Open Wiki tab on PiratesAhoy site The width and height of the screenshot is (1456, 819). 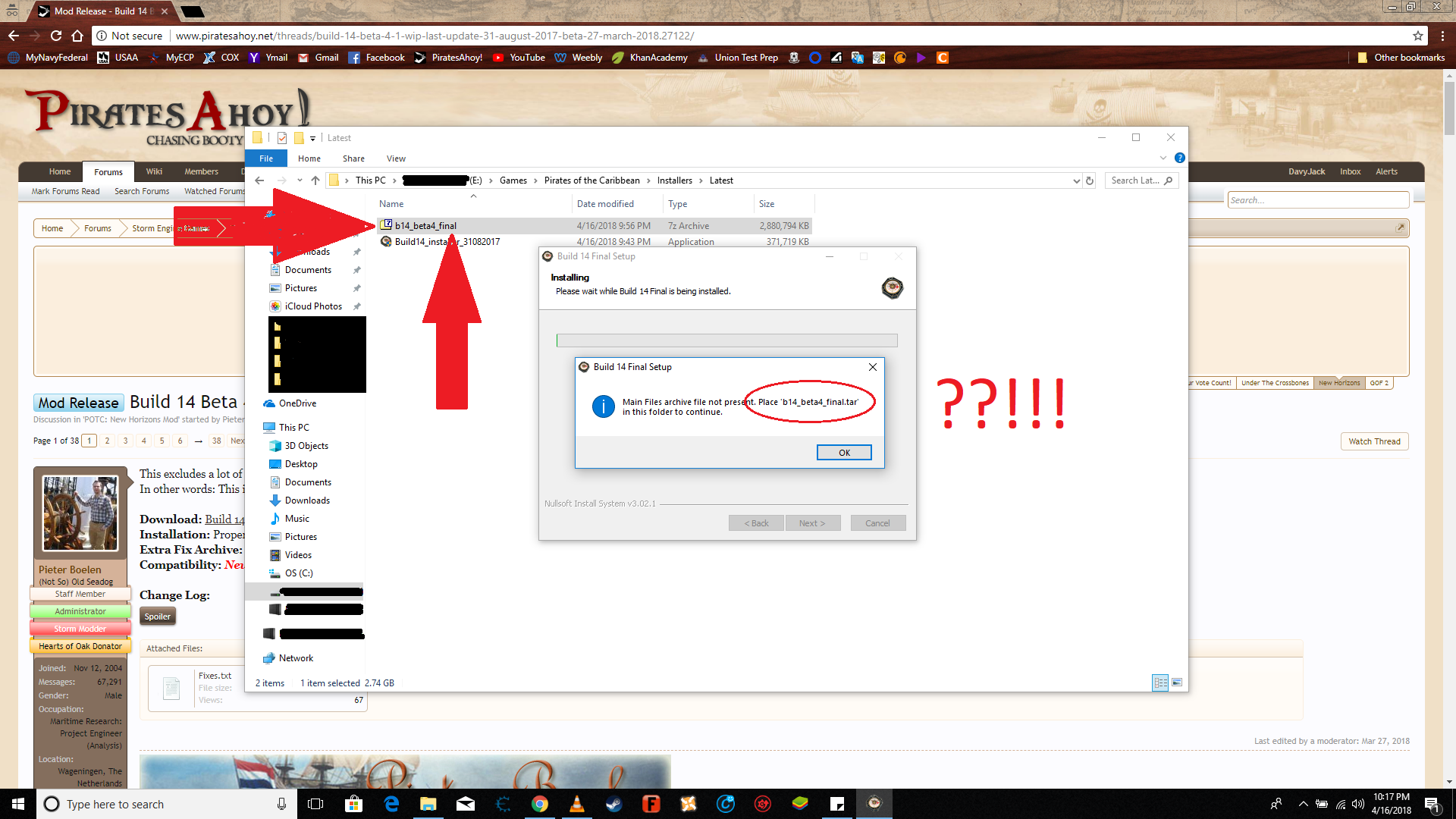154,172
